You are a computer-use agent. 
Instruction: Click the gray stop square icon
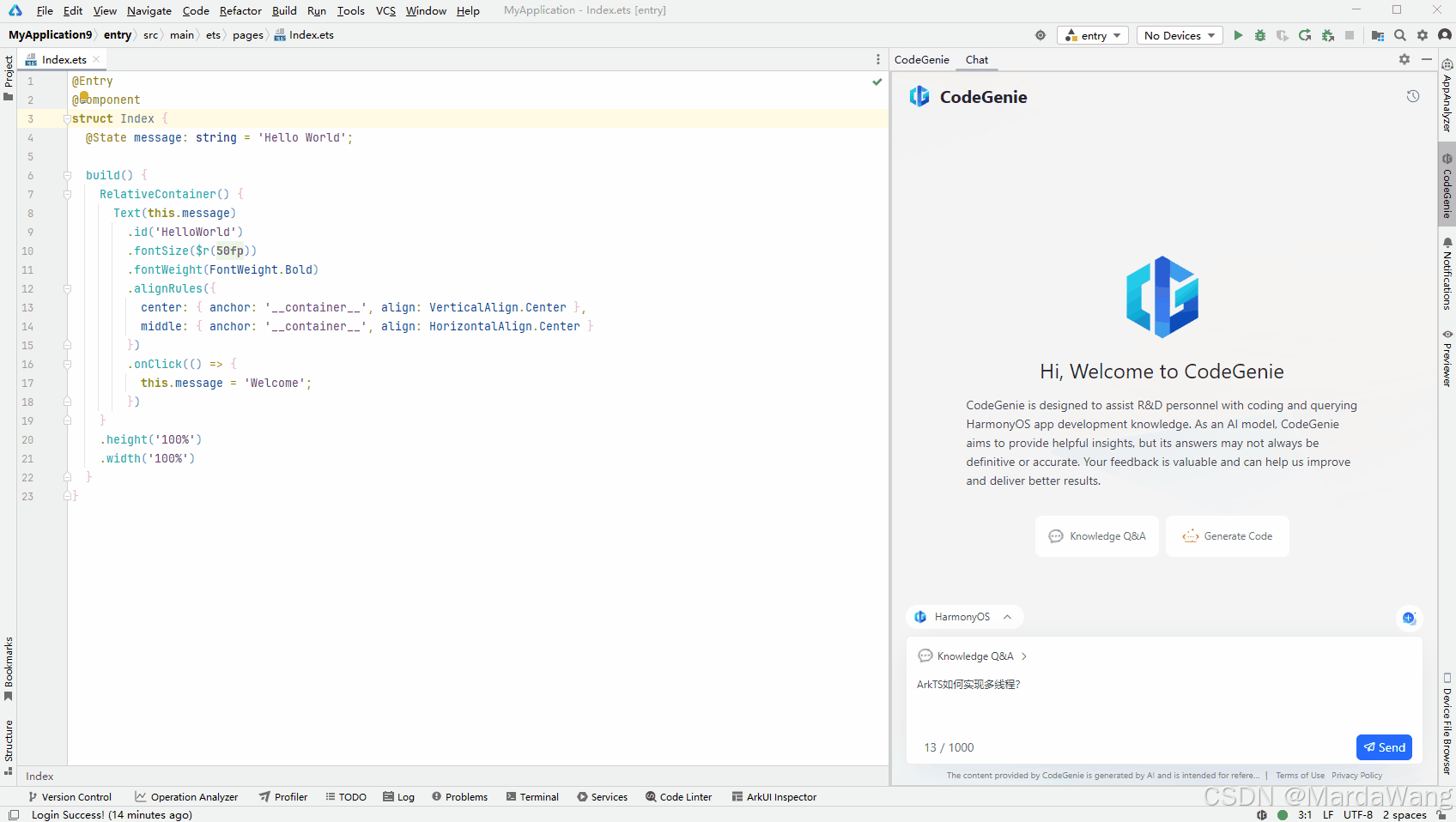click(1350, 35)
